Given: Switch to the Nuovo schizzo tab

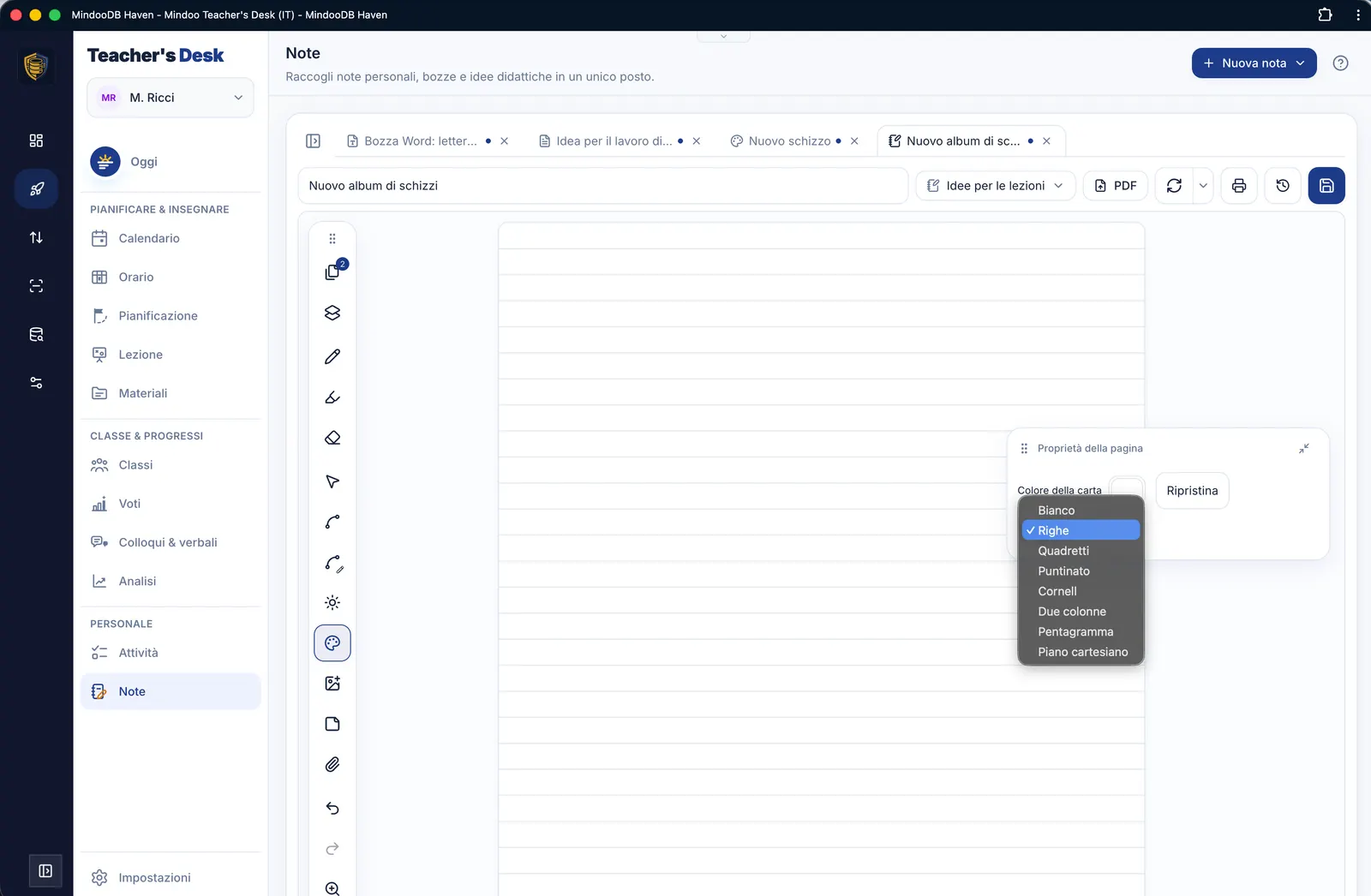Looking at the screenshot, I should coord(789,141).
